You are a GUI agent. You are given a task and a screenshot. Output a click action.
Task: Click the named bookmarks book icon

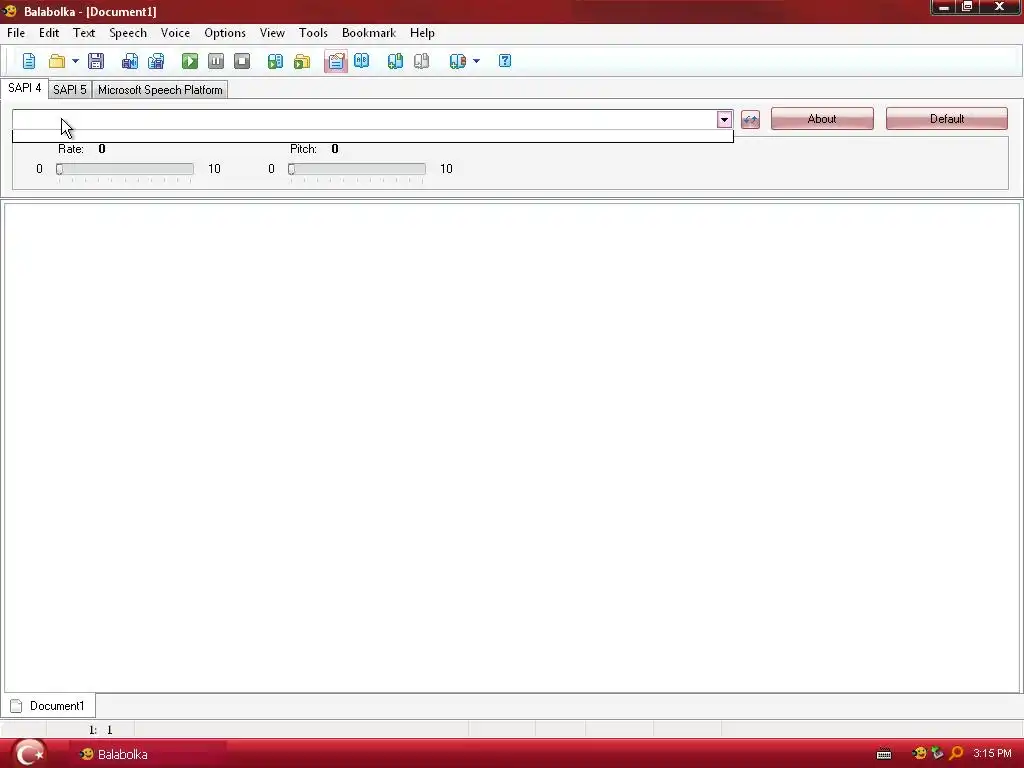tap(457, 61)
